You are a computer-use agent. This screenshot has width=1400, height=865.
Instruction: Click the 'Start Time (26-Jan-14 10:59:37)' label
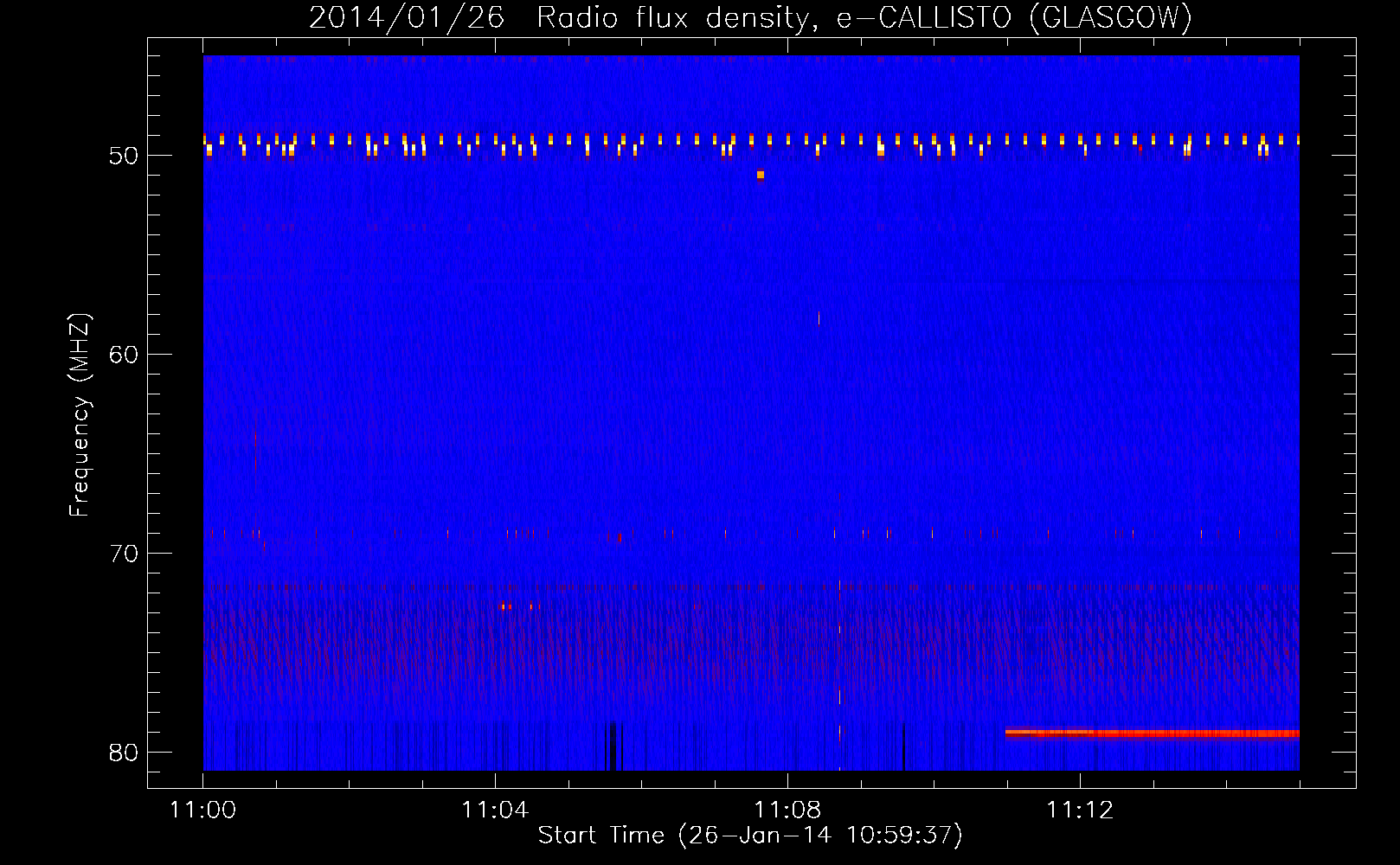pyautogui.click(x=750, y=836)
